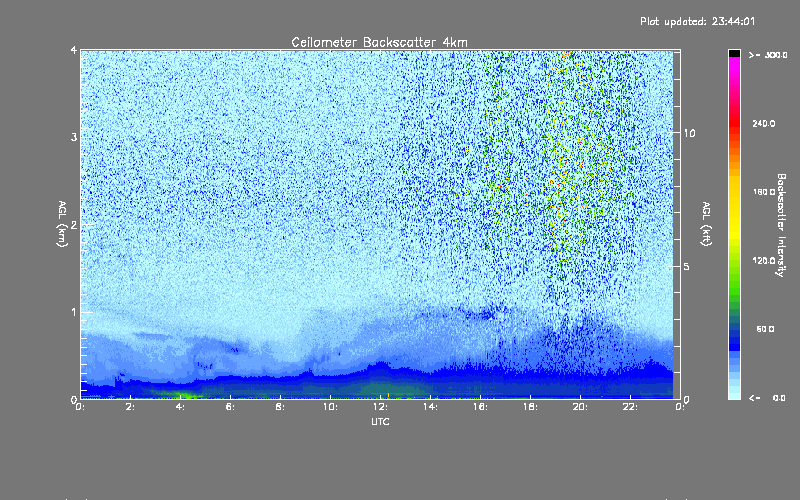
Task: Click the "120.0" color bar label
Action: pos(764,260)
